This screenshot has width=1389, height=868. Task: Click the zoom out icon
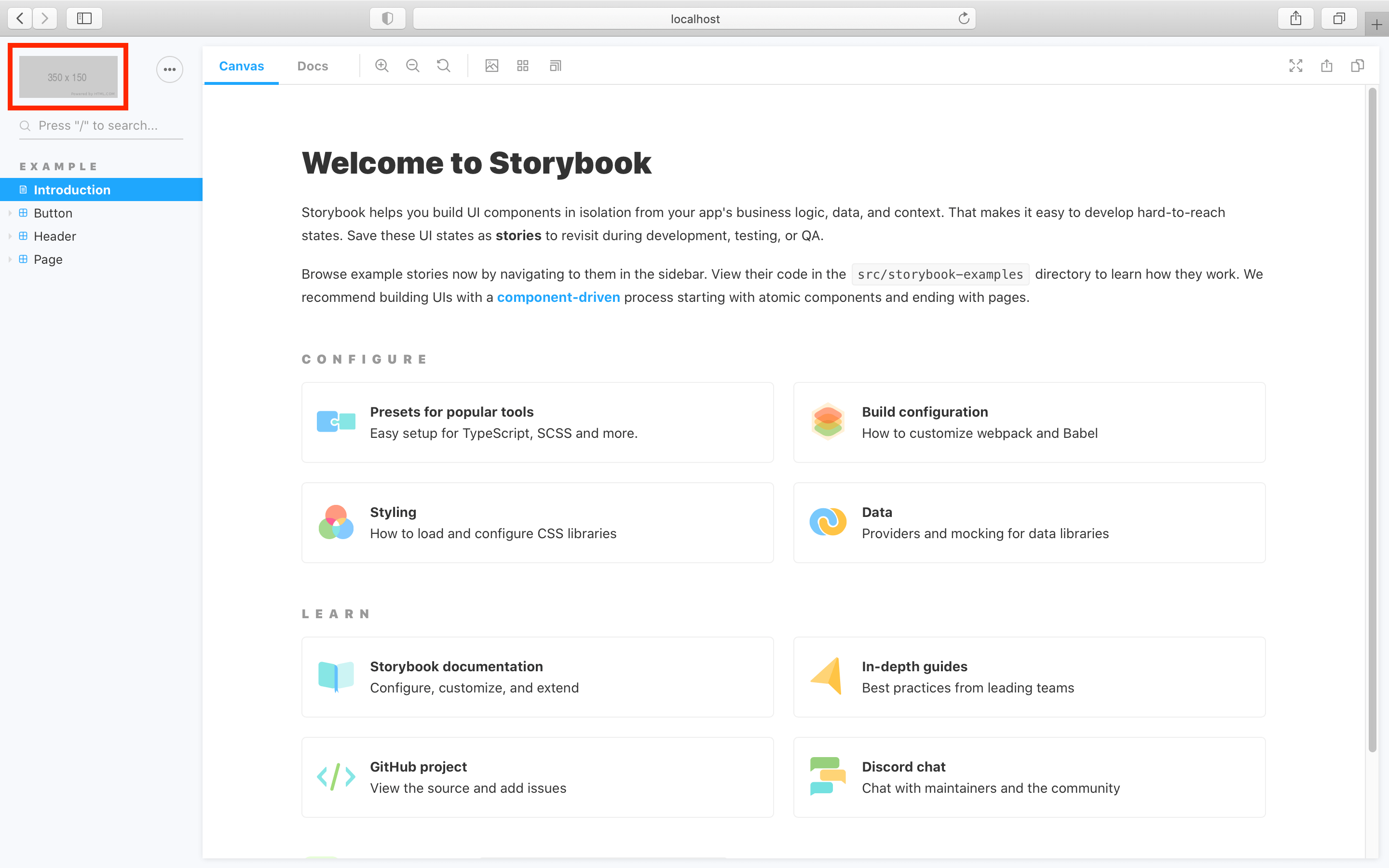pyautogui.click(x=412, y=66)
